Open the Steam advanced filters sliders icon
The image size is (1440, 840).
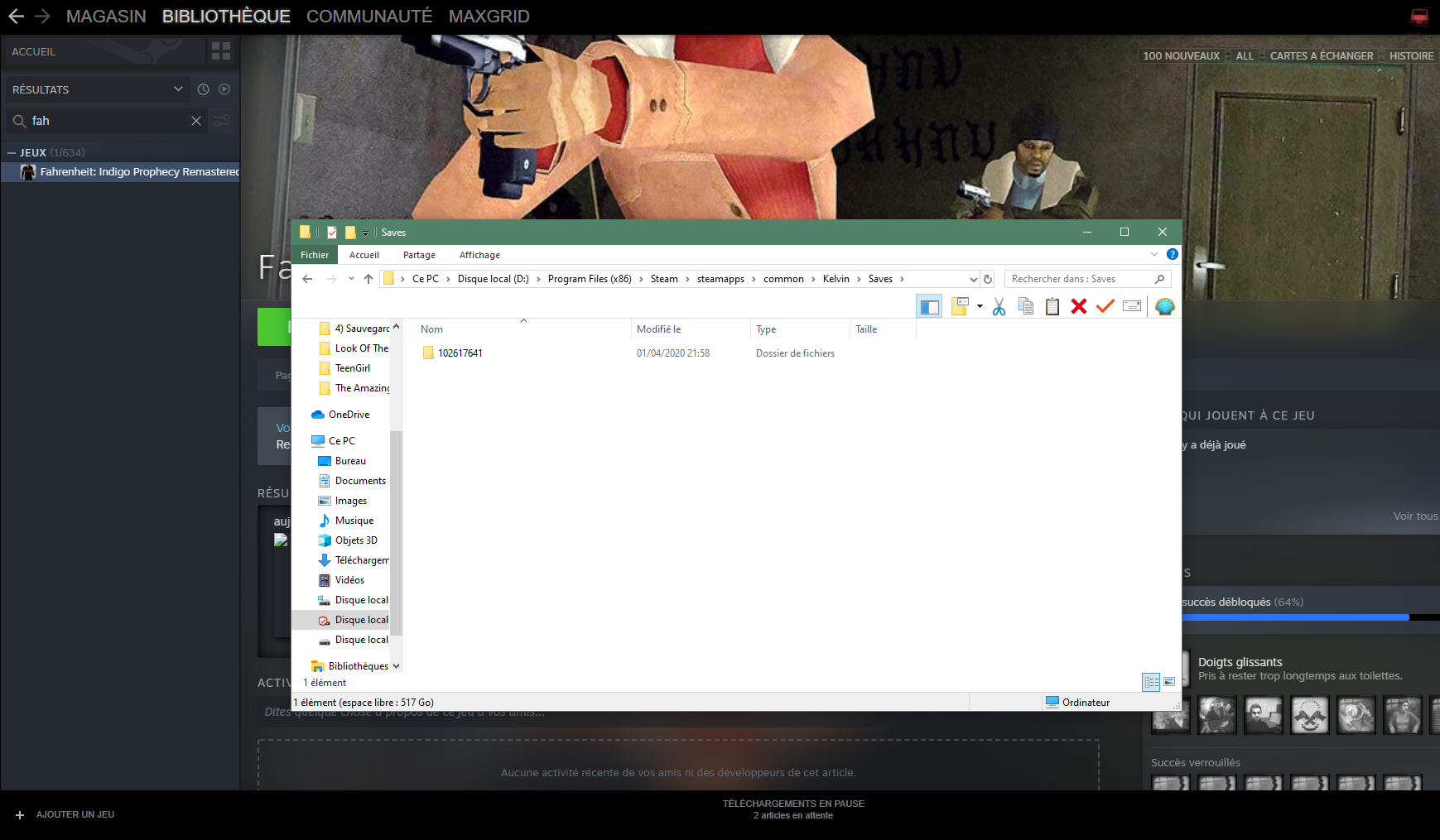(222, 121)
